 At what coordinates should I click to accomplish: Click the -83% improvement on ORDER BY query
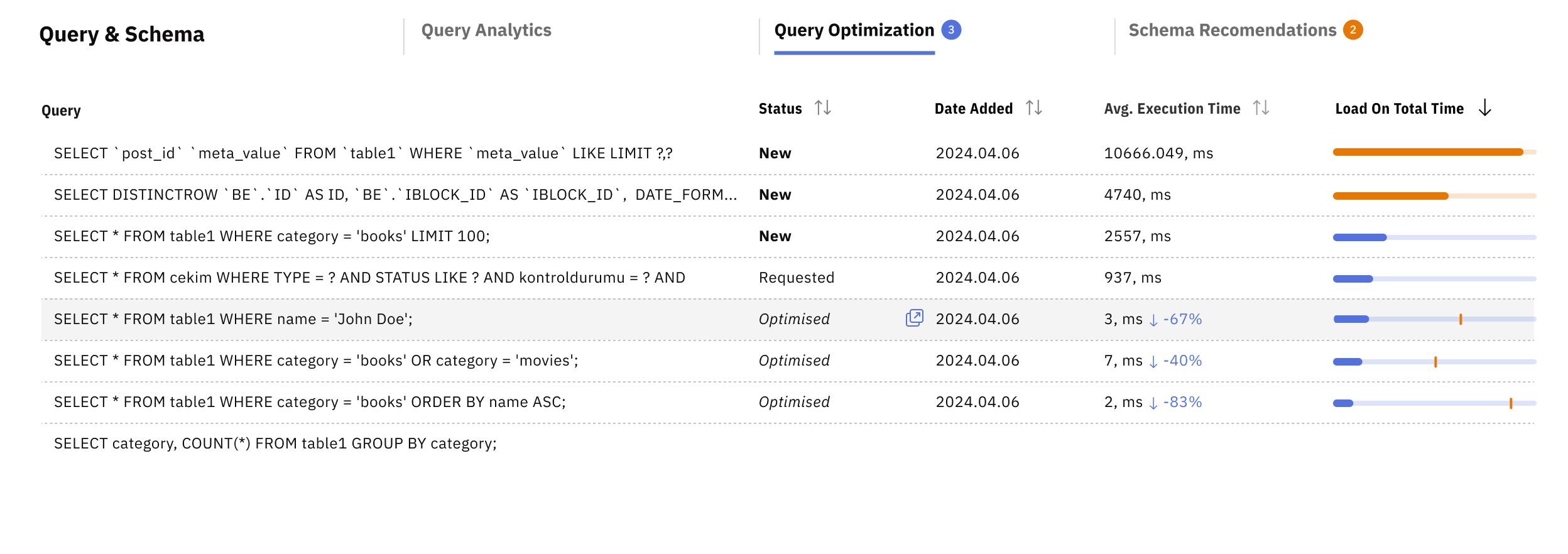(x=1182, y=402)
